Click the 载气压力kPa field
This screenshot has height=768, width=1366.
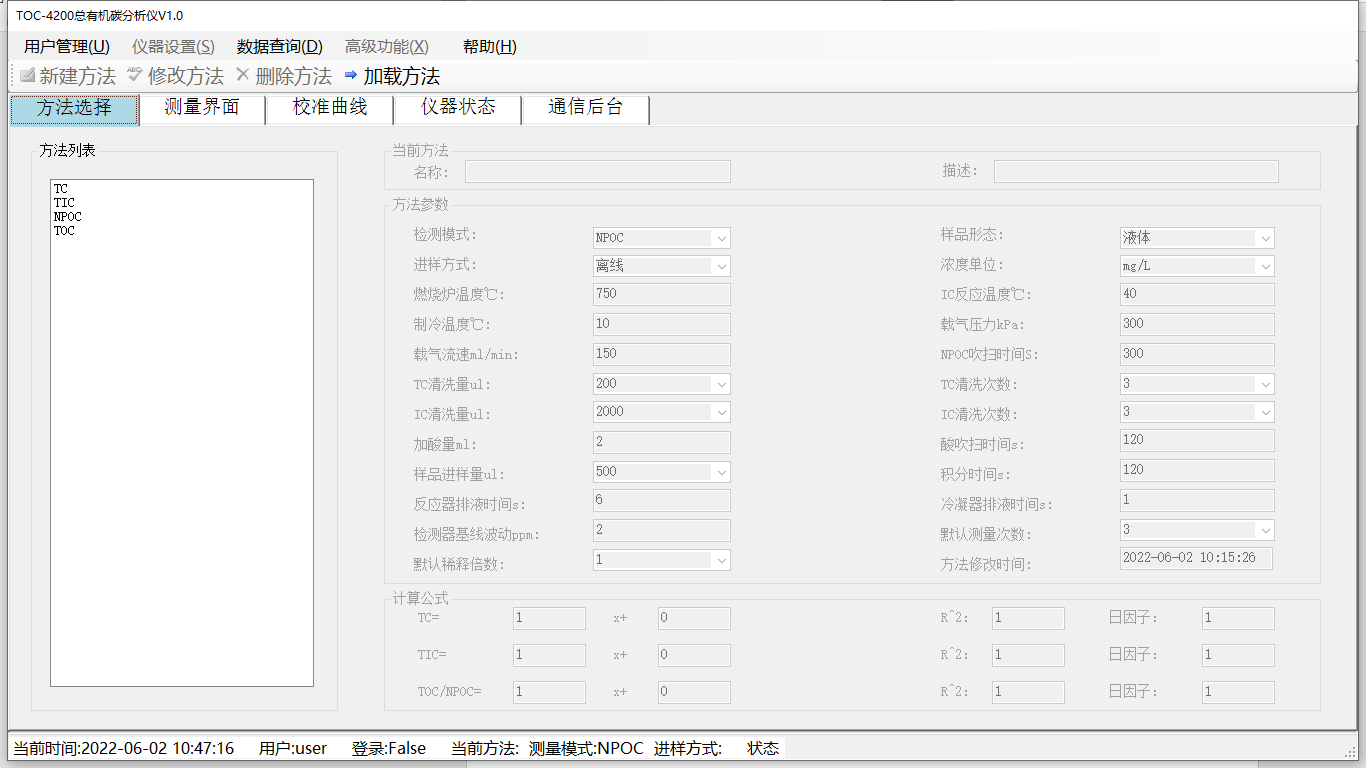coord(1197,324)
